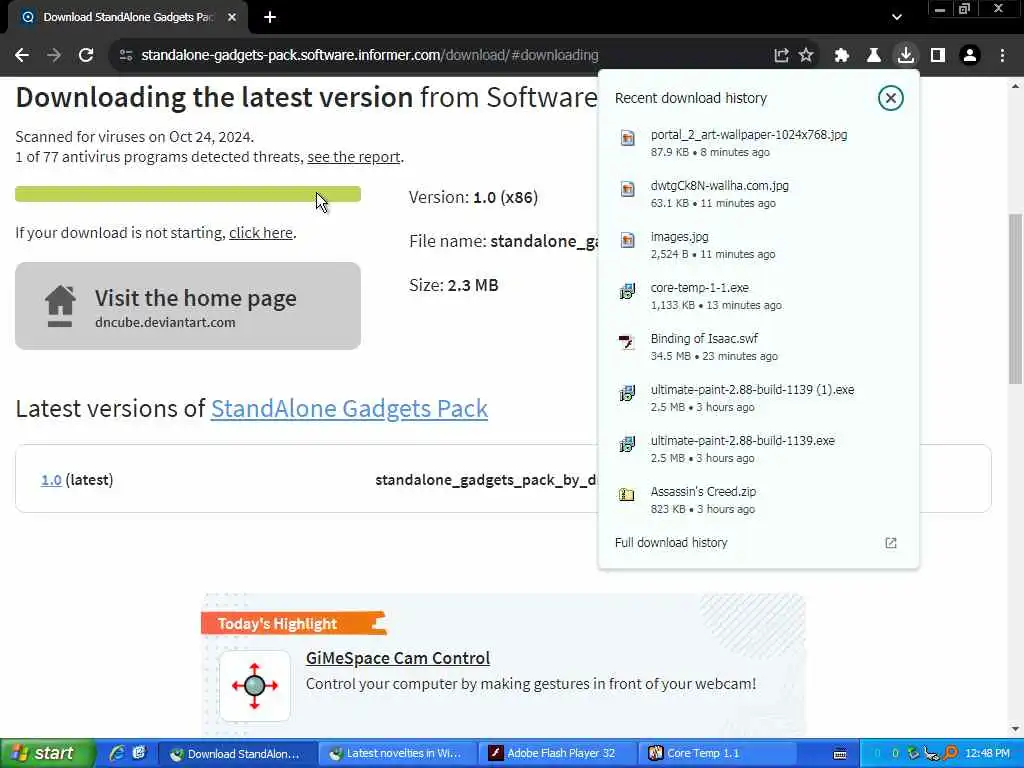
Task: Visit the home page dncube.deviantart.com
Action: 188,306
